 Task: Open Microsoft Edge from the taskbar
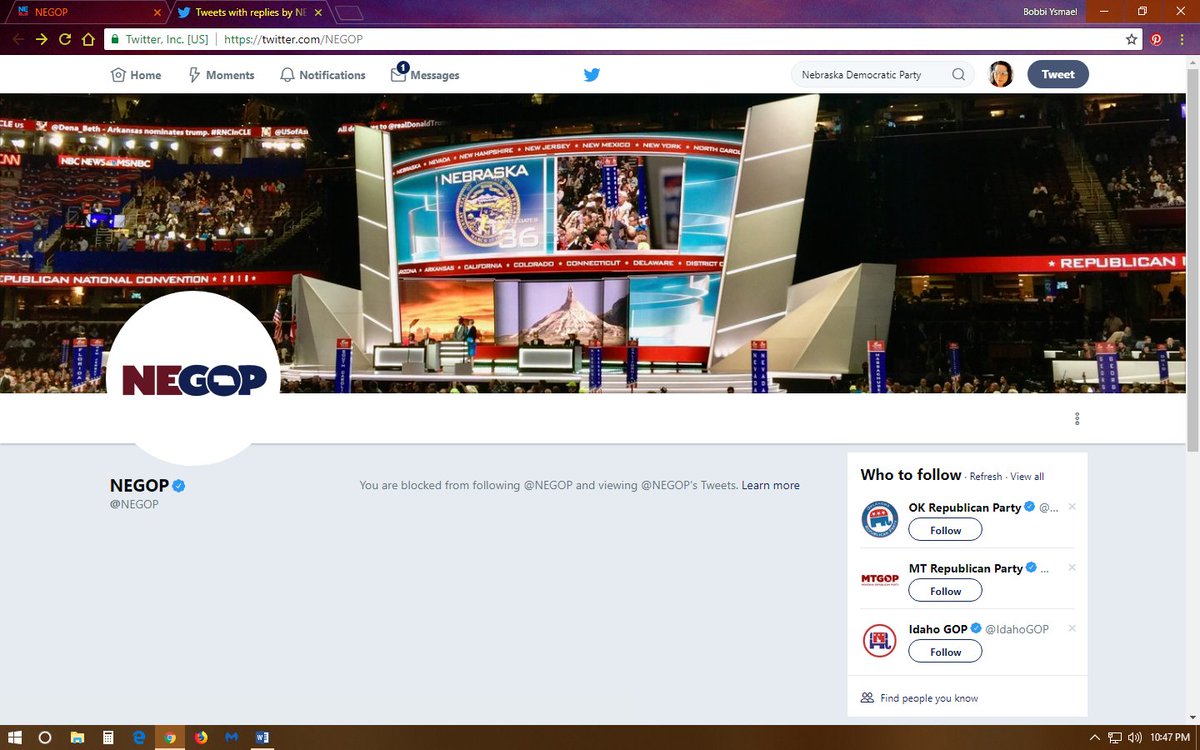(x=139, y=737)
